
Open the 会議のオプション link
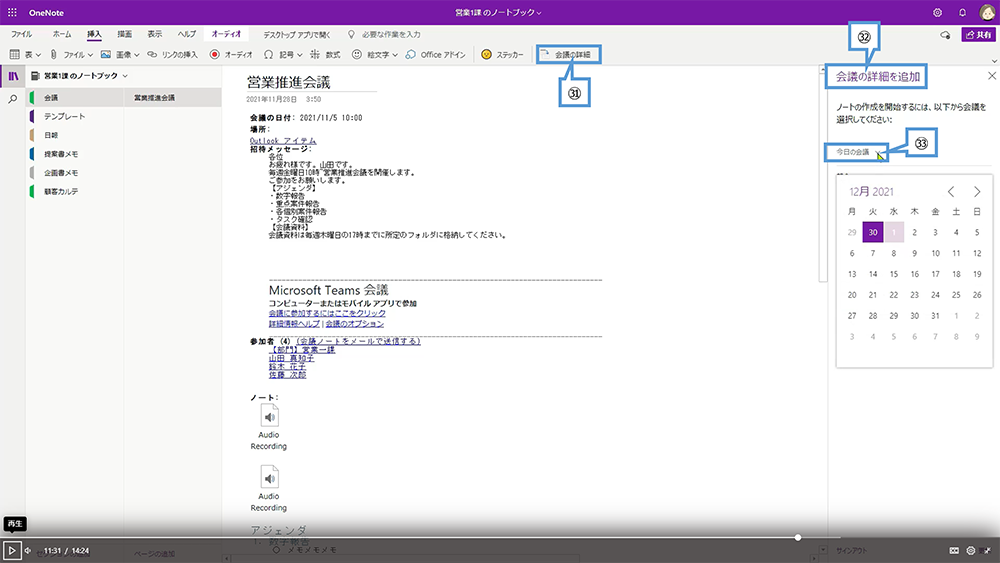355,323
